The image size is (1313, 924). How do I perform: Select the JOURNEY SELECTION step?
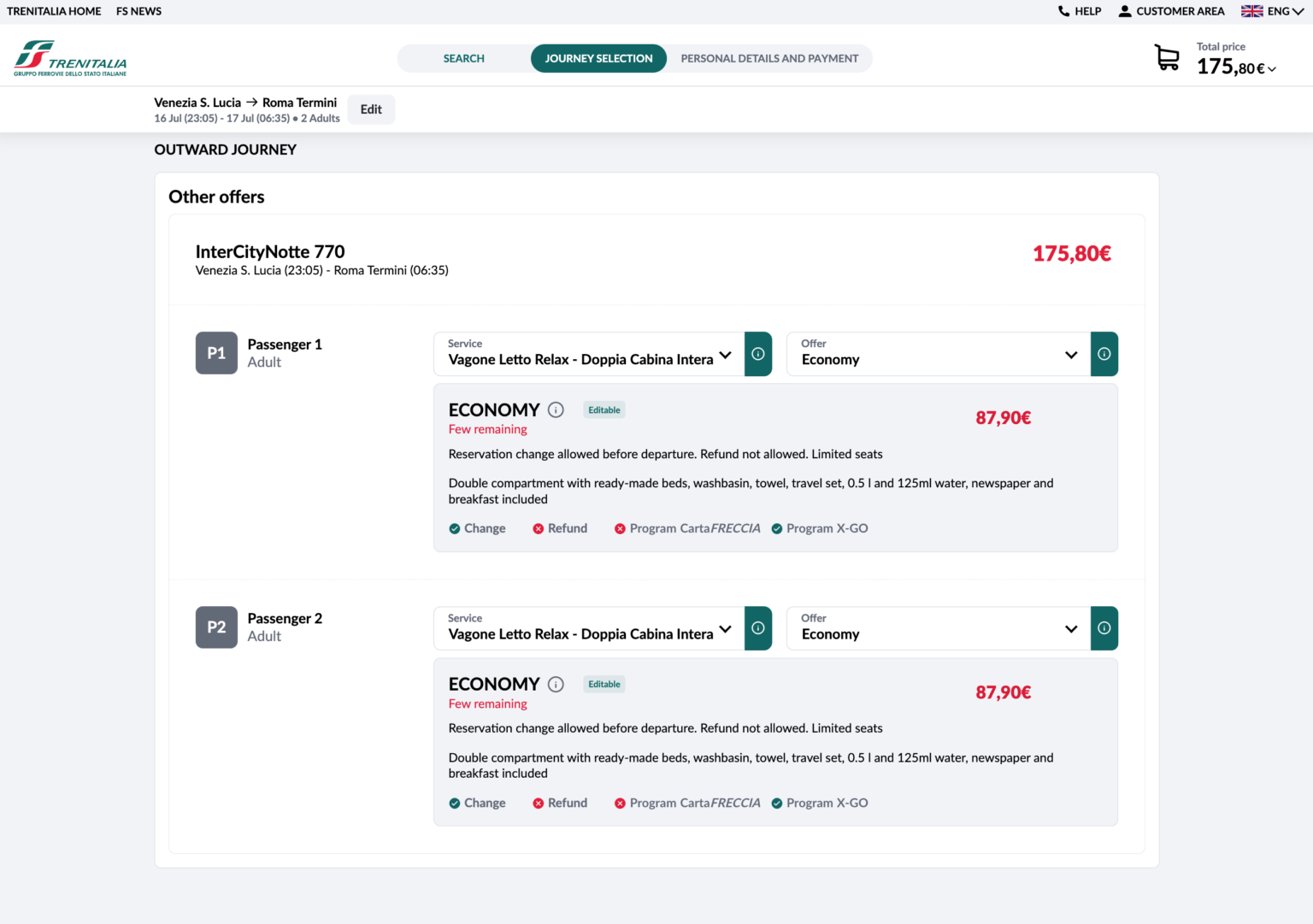tap(598, 58)
